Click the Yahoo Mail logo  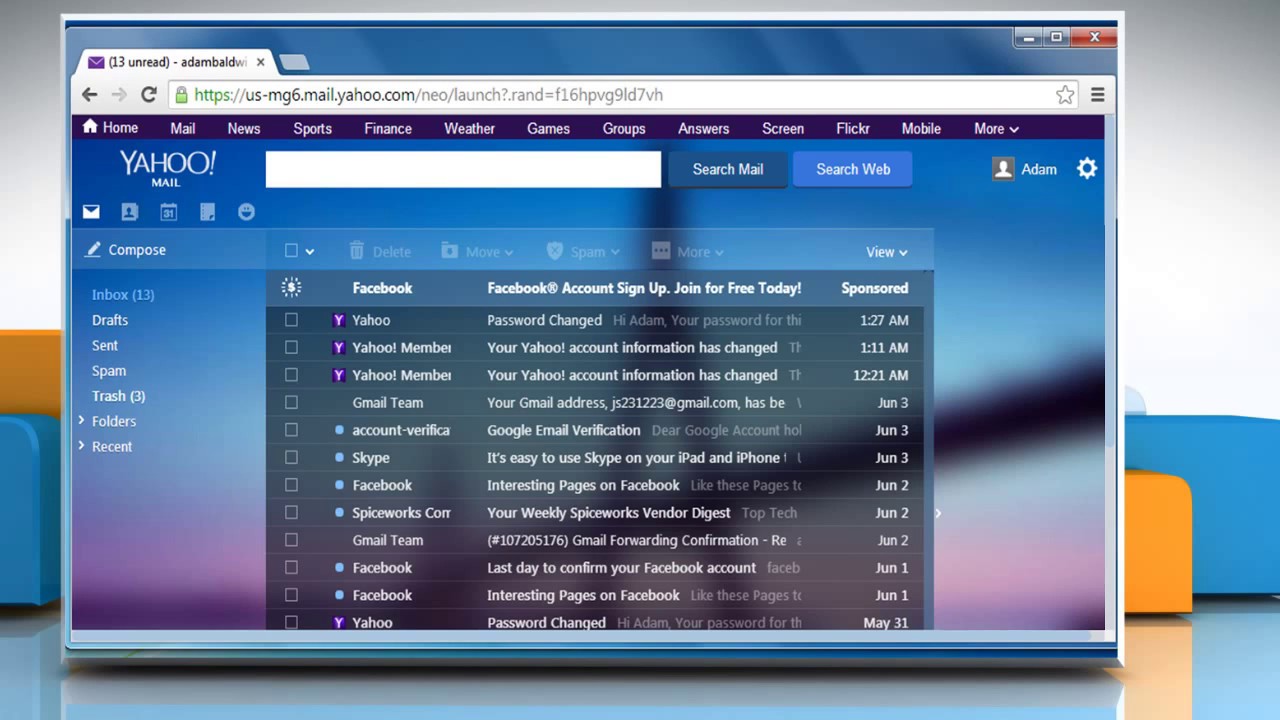coord(167,168)
